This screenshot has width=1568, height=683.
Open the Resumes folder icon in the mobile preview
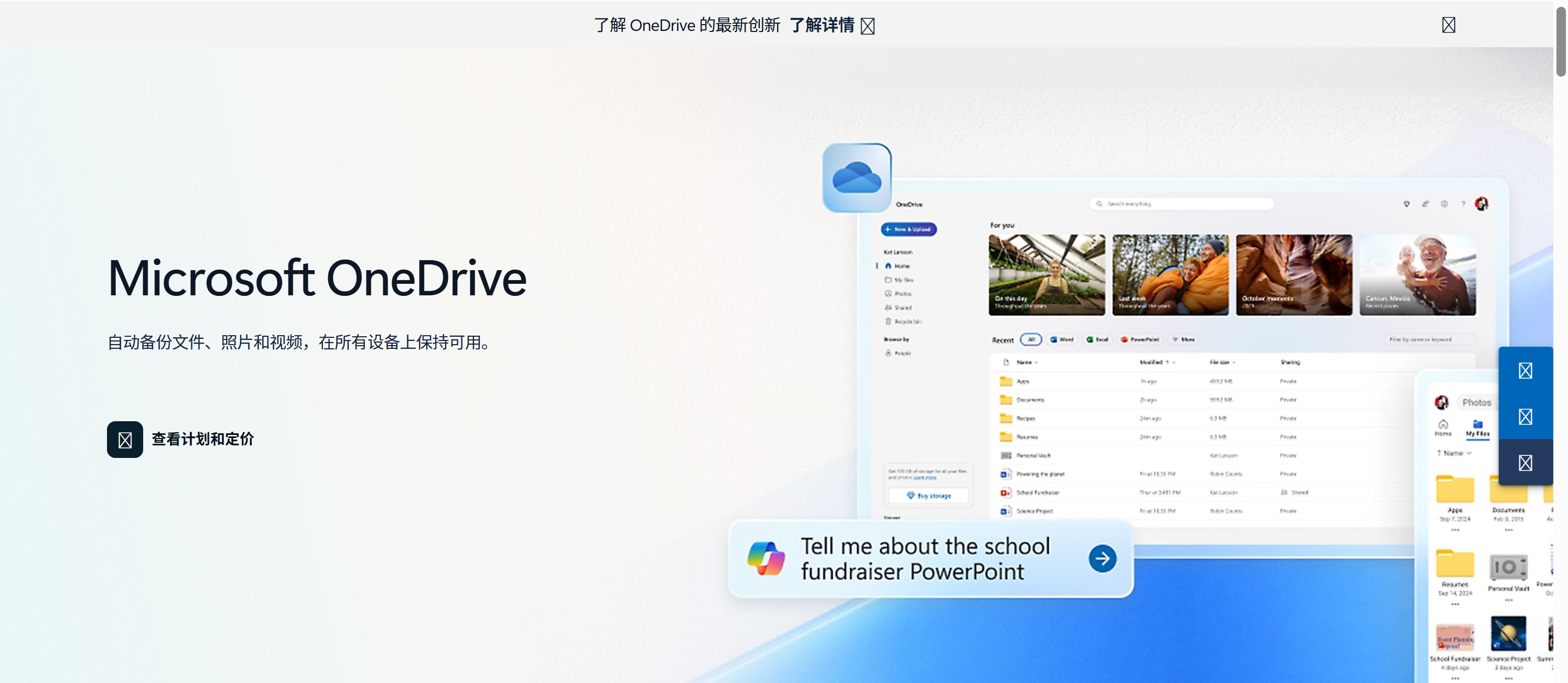pyautogui.click(x=1455, y=563)
